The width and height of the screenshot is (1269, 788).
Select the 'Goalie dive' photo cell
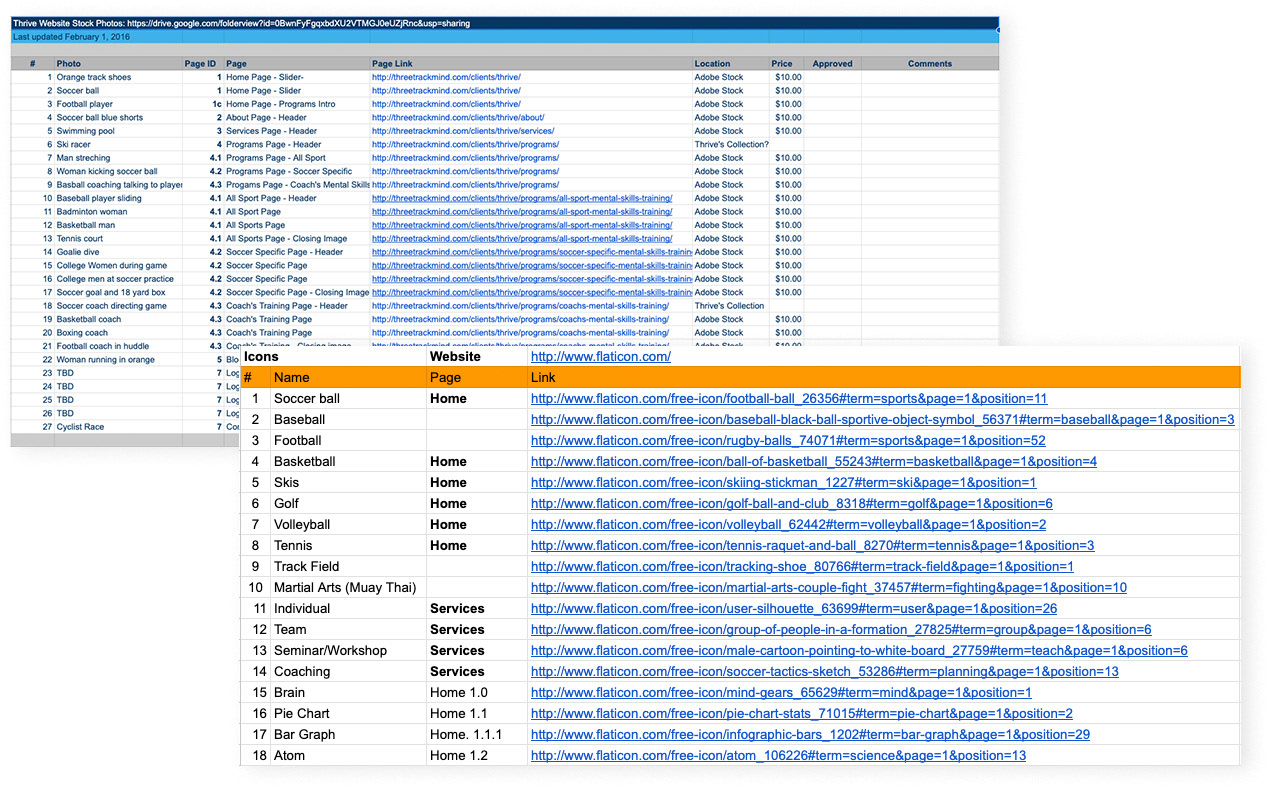[118, 252]
